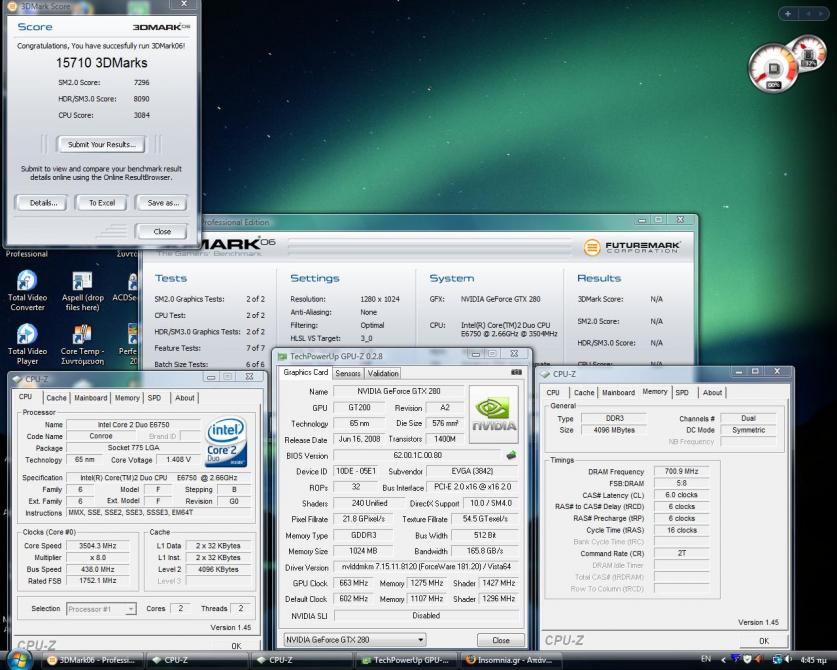Open Mainboard tab in left CPU-Z window
Image resolution: width=837 pixels, height=670 pixels.
90,398
